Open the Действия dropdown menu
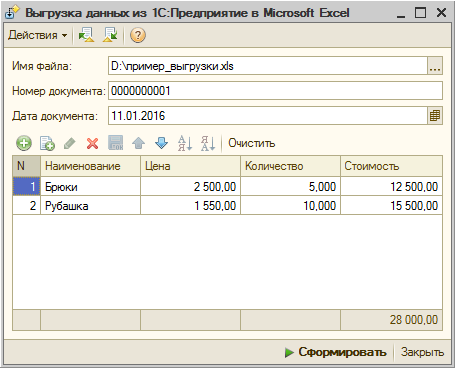Viewport: 455px width, 368px height. click(37, 35)
